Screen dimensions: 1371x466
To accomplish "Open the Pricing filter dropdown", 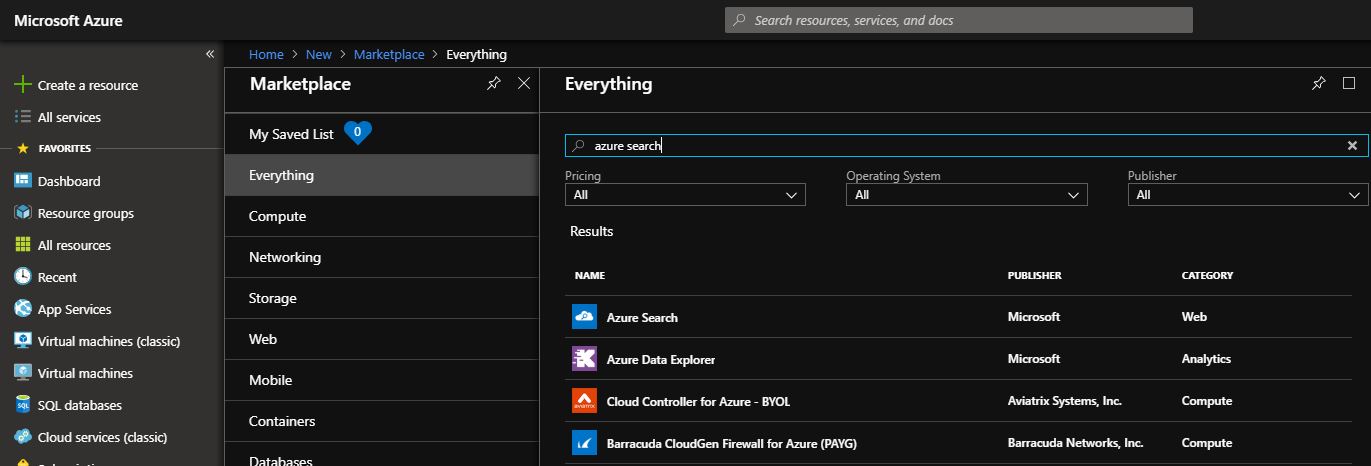I will (x=685, y=195).
